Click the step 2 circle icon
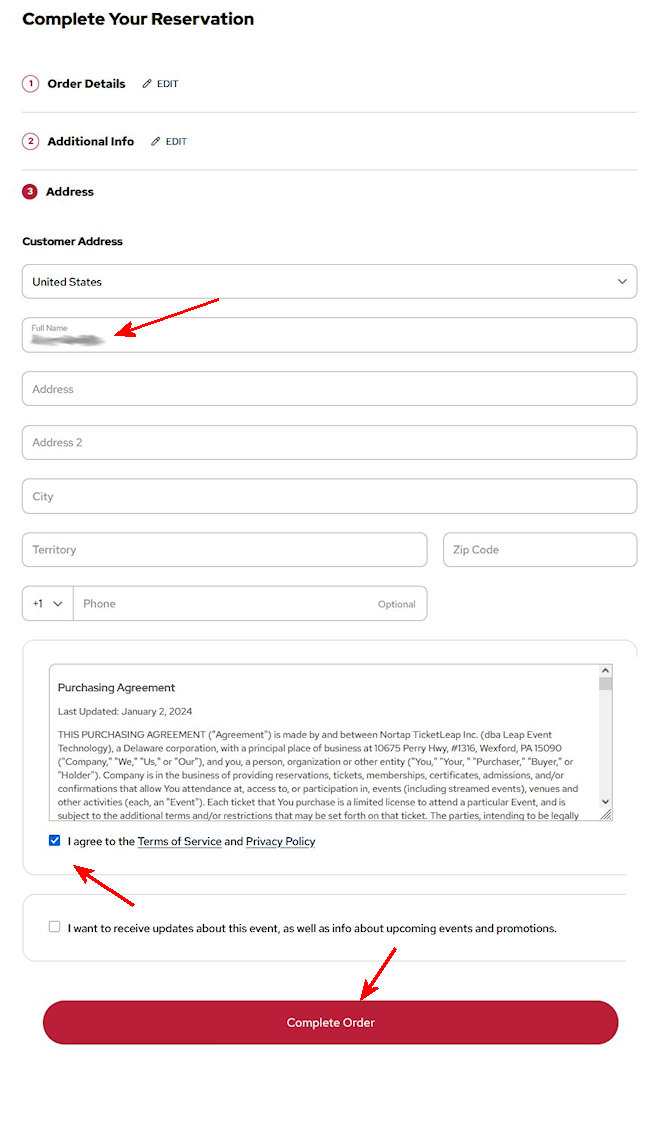 click(x=30, y=142)
